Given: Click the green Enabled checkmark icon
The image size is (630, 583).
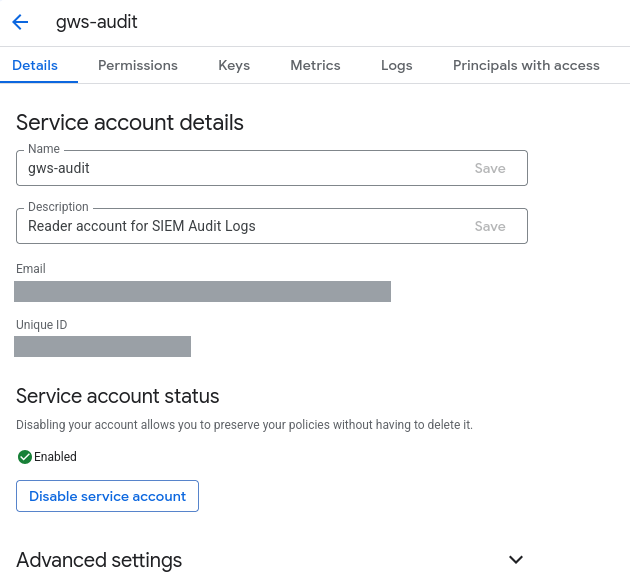Looking at the screenshot, I should (25, 457).
